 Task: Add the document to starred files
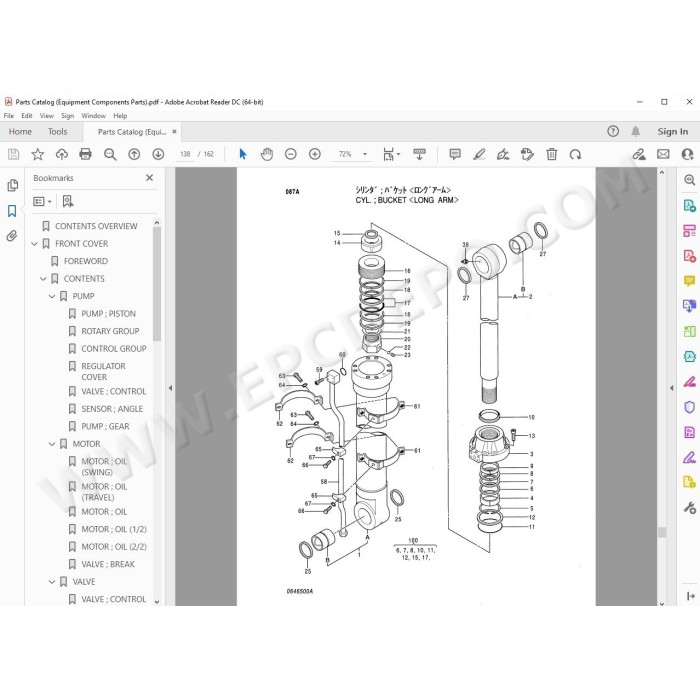coord(38,154)
